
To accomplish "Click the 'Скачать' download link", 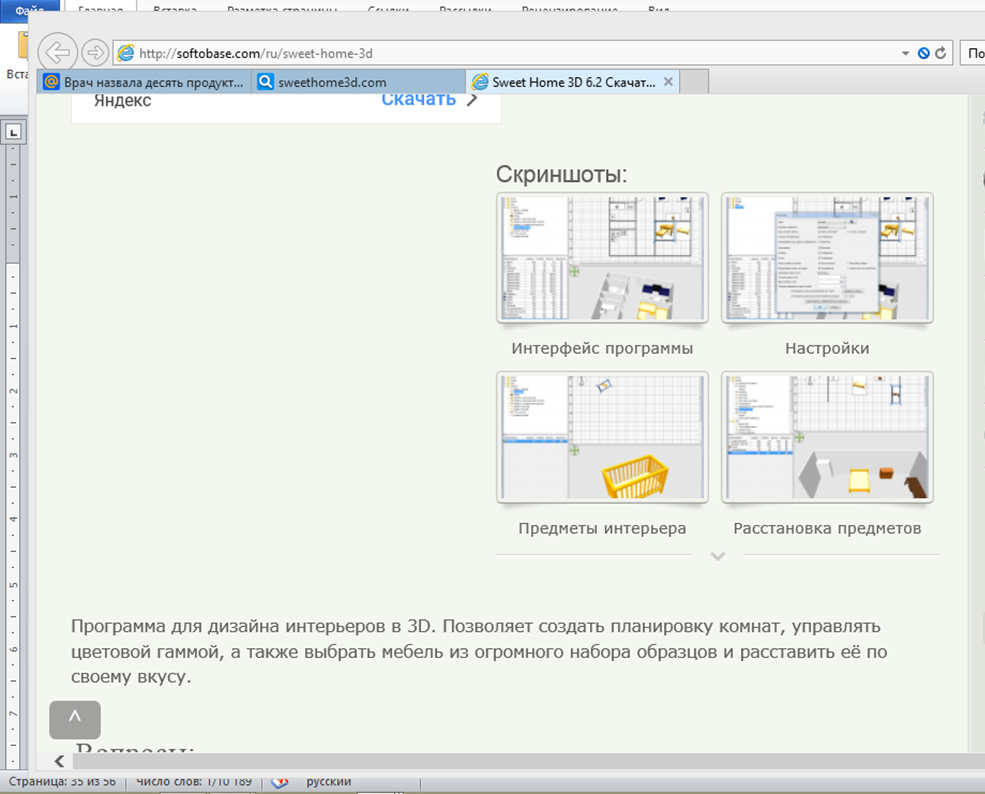I will 418,99.
